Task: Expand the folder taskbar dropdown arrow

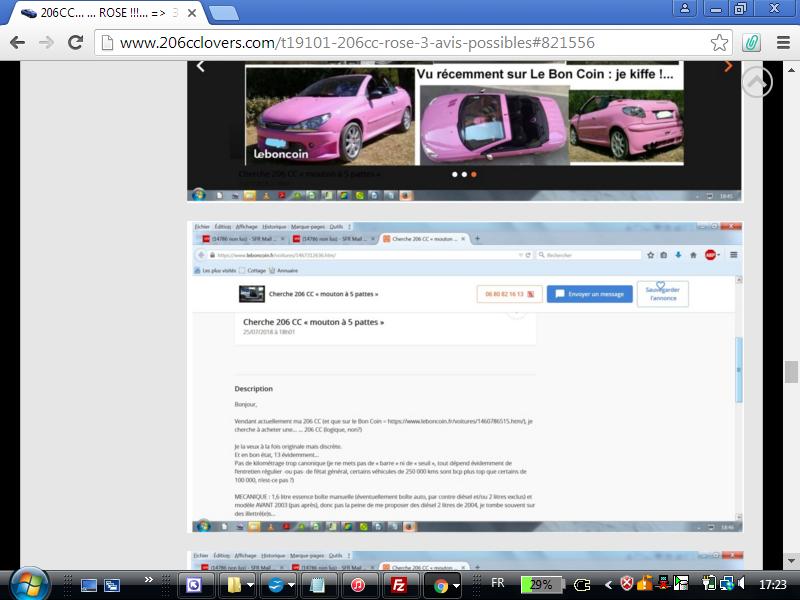Action: tap(251, 585)
